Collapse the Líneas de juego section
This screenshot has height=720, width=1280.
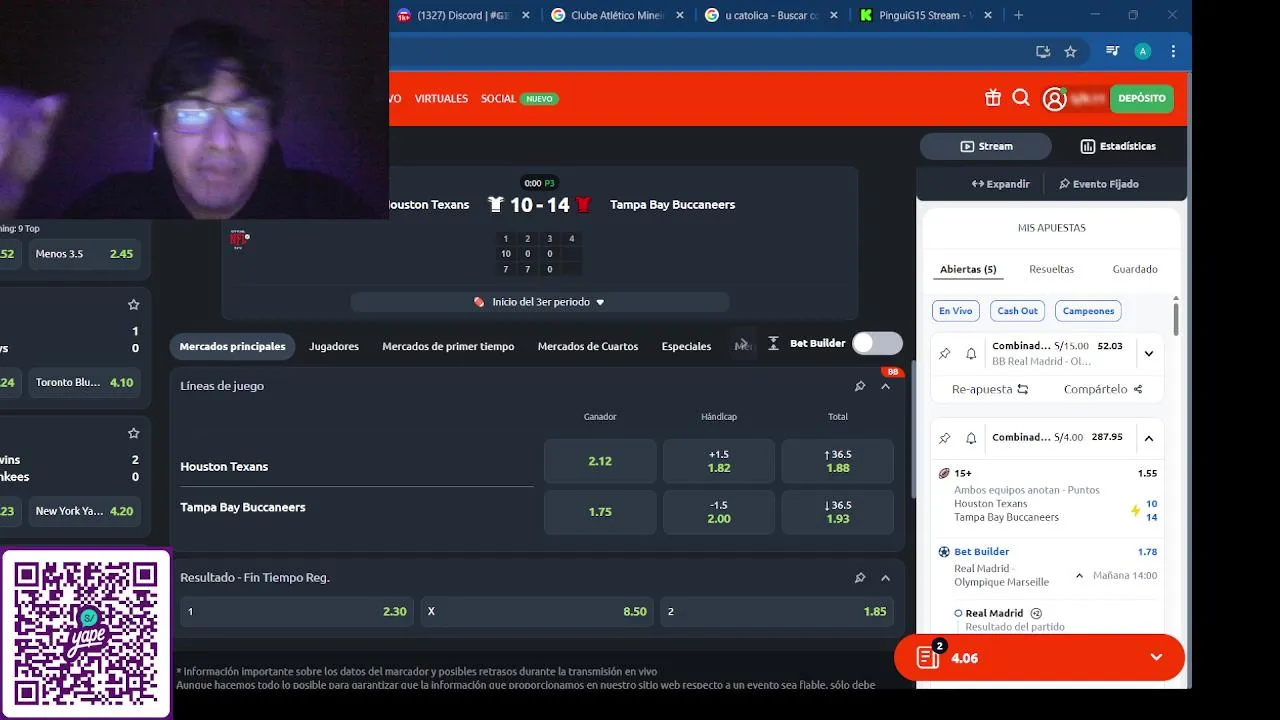tap(885, 386)
